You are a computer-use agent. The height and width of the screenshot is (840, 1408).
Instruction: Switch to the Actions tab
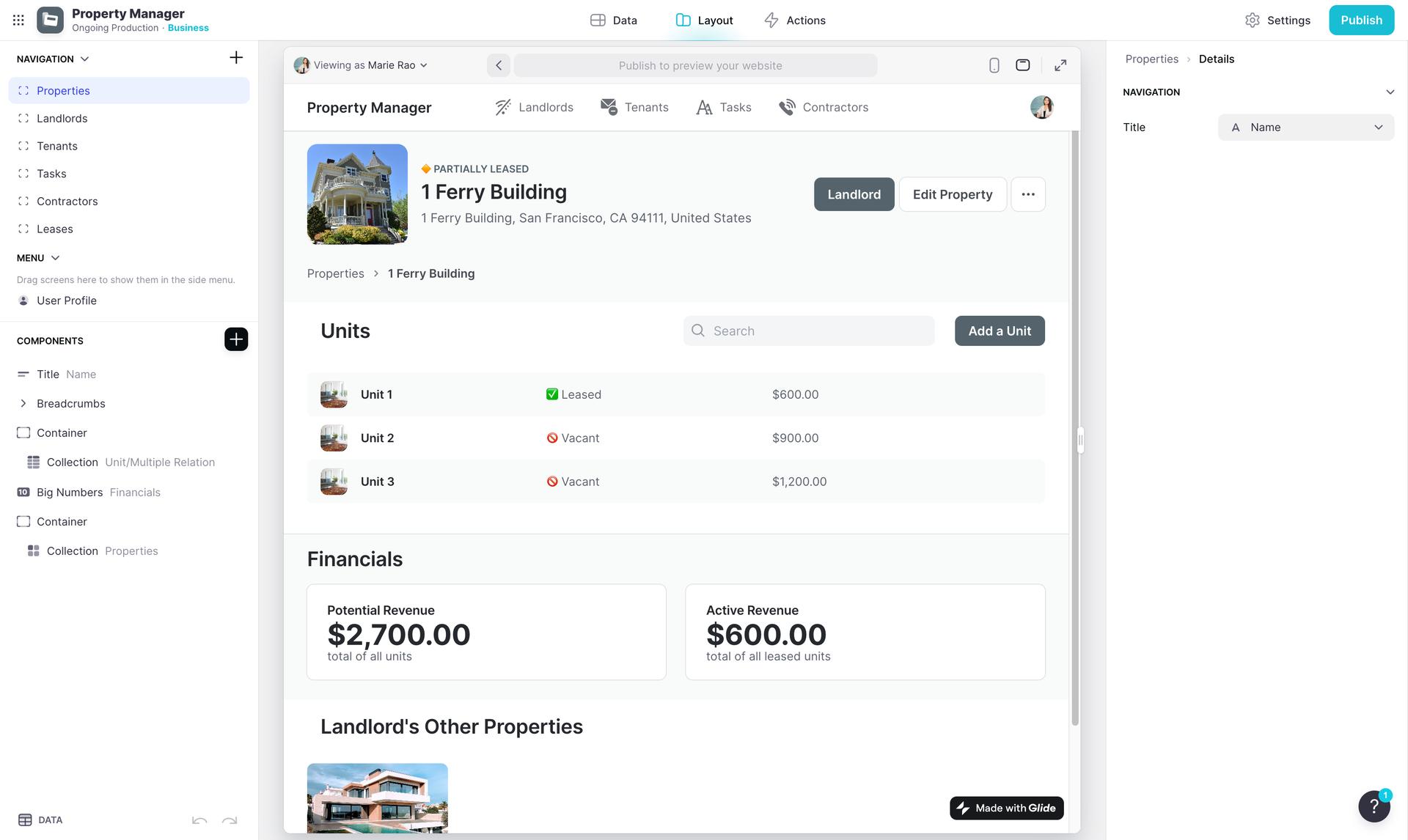coord(795,21)
